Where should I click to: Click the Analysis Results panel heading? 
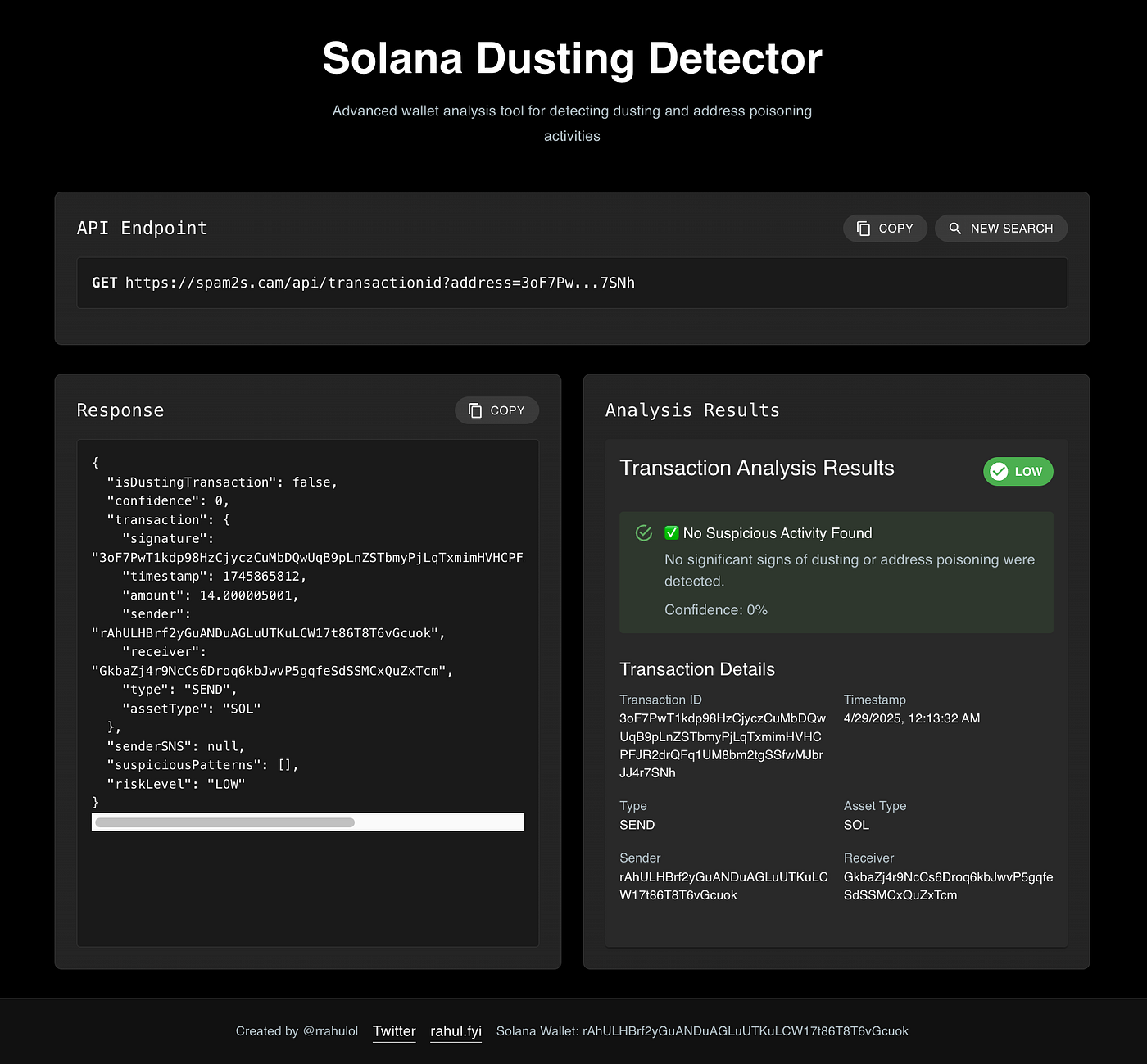[x=692, y=410]
